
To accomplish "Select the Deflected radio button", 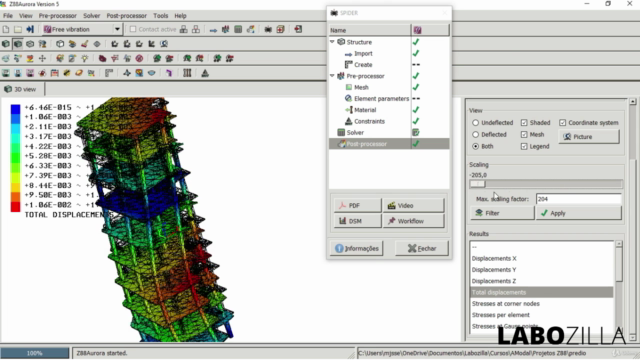I will 476,134.
